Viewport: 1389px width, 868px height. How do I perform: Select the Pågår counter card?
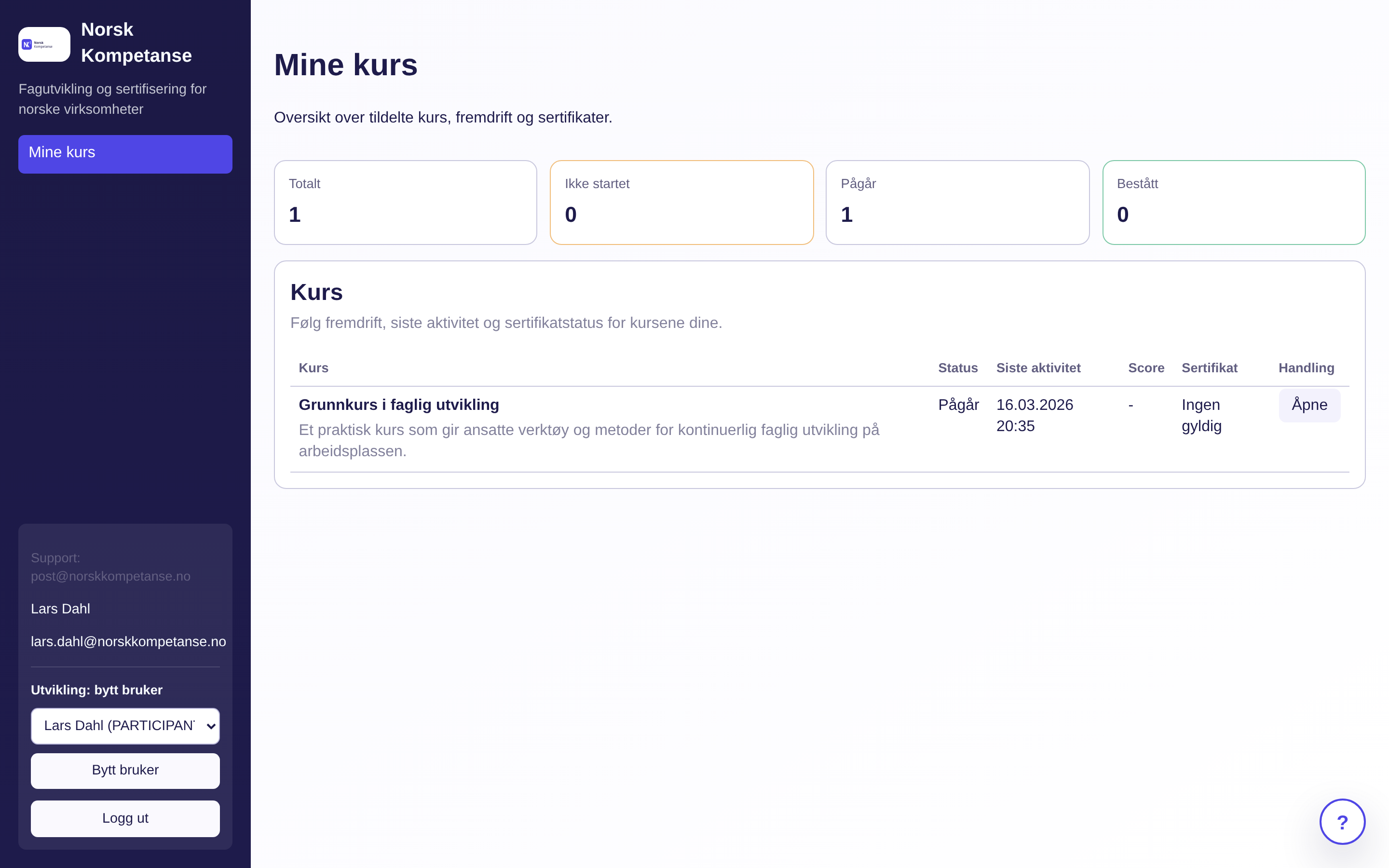(957, 202)
